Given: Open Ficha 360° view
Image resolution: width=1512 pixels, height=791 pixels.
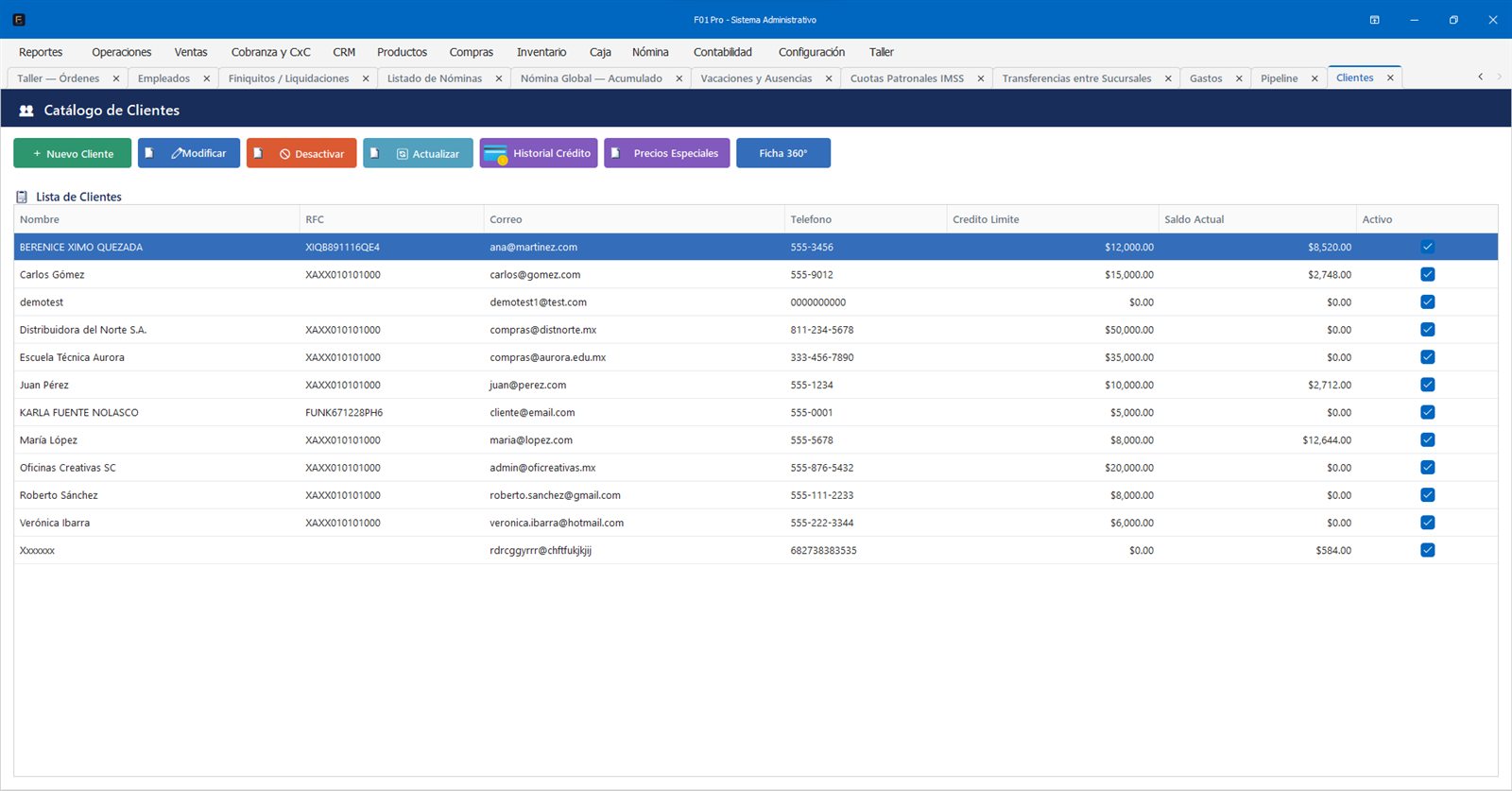Looking at the screenshot, I should pos(783,153).
